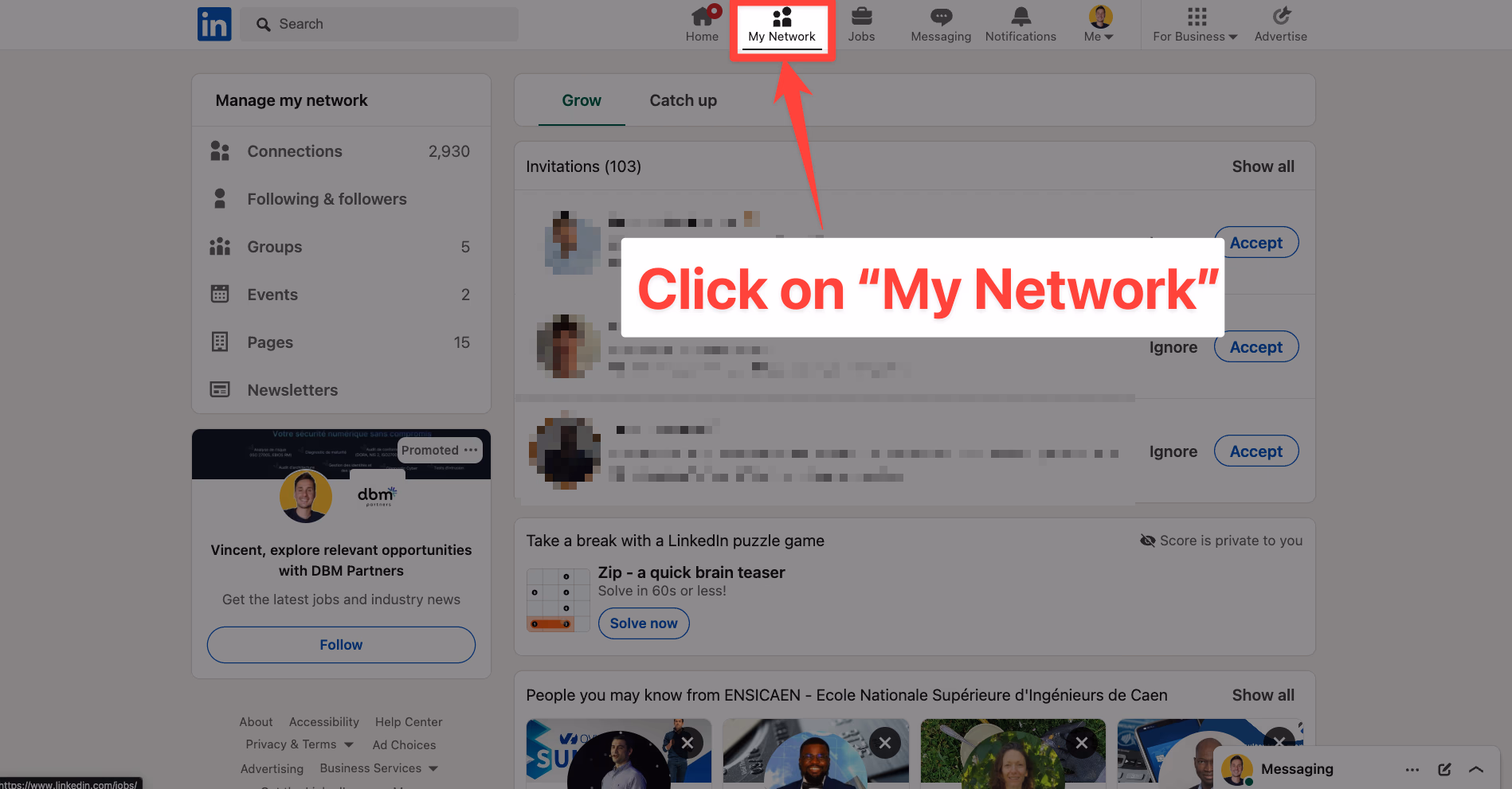Open Events list
1512x789 pixels.
tap(341, 295)
